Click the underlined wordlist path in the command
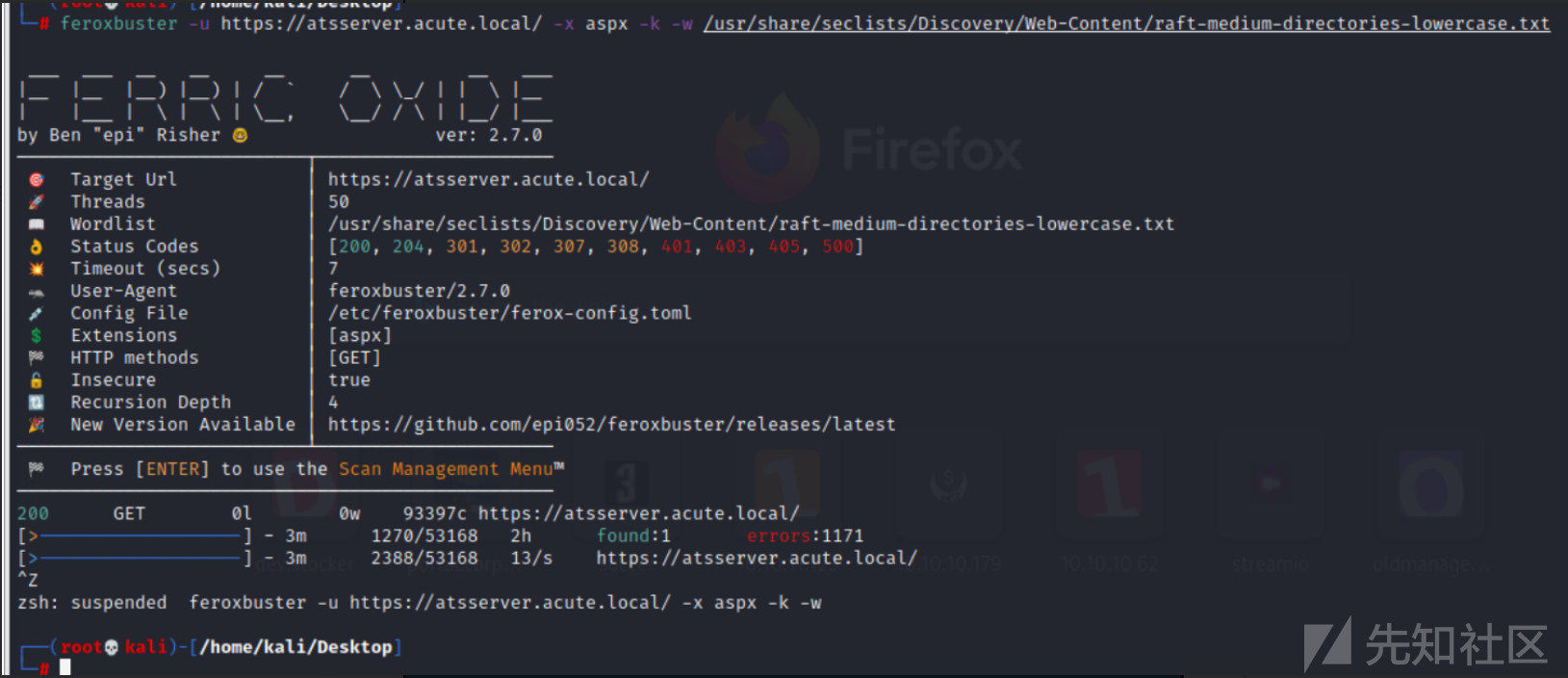The width and height of the screenshot is (1568, 678). coord(1126,24)
